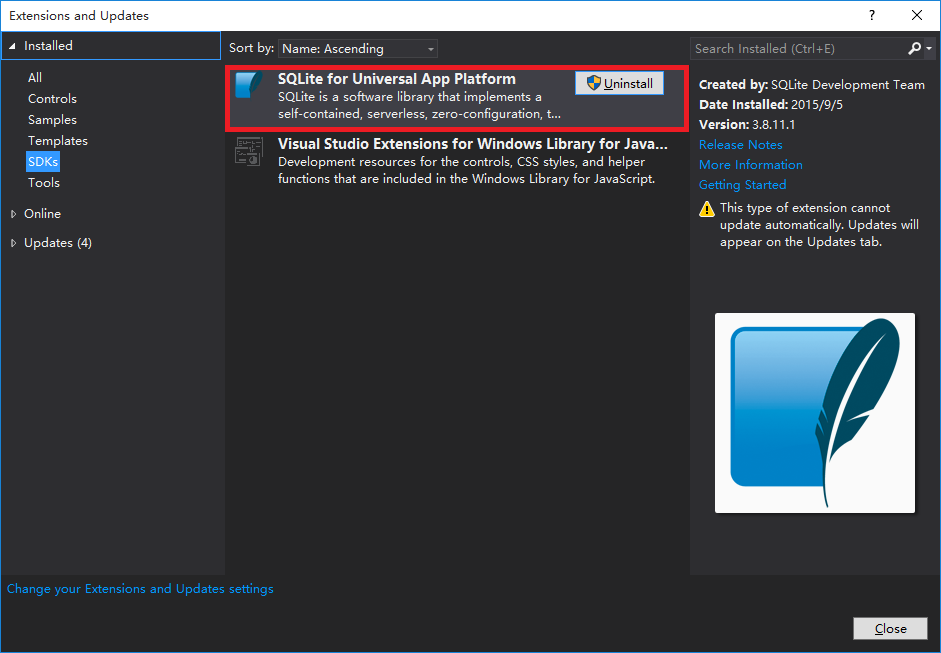Viewport: 941px width, 653px height.
Task: Click the search magnifier icon
Action: (x=914, y=49)
